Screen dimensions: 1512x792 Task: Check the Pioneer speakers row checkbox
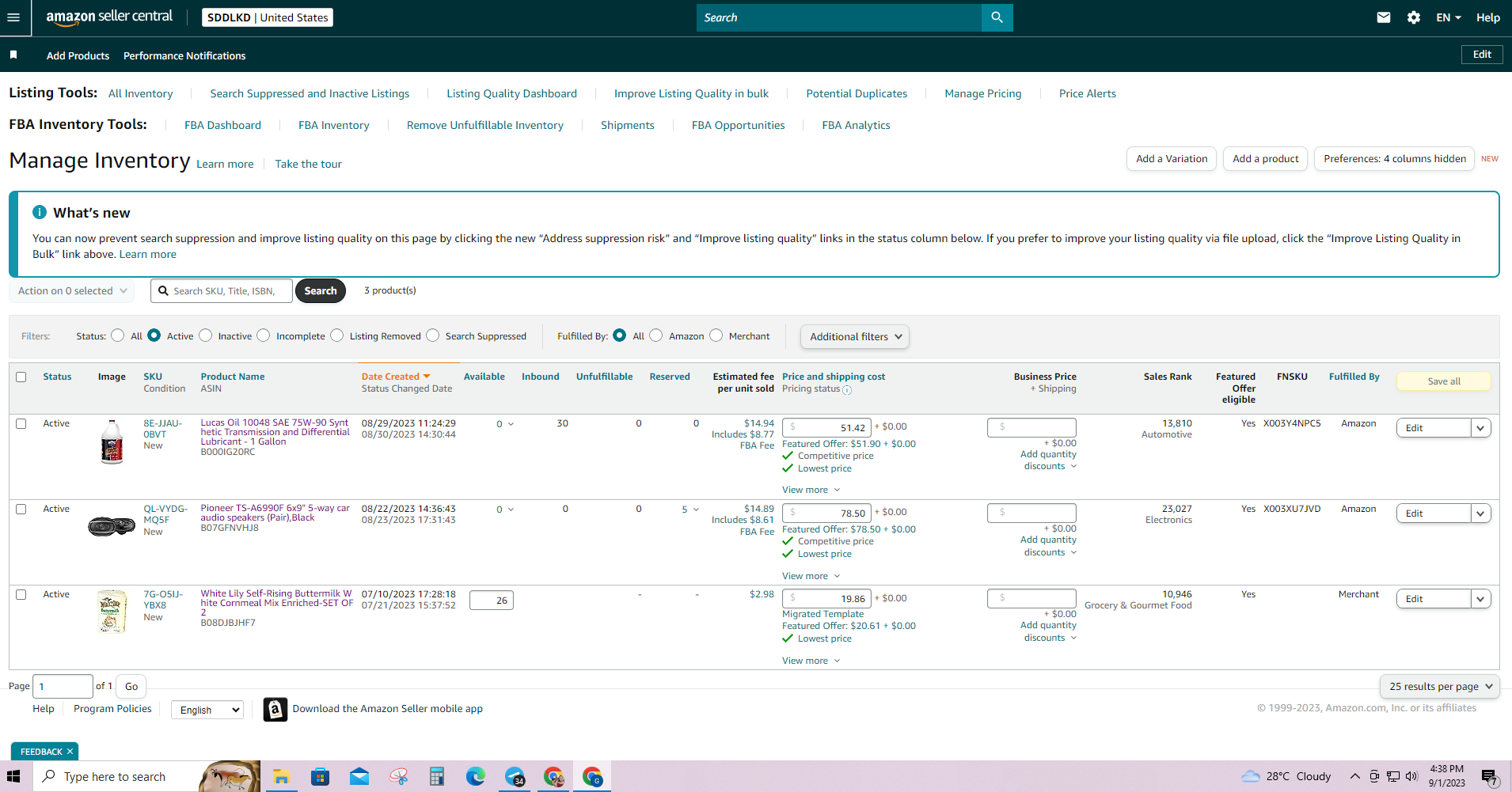(21, 509)
